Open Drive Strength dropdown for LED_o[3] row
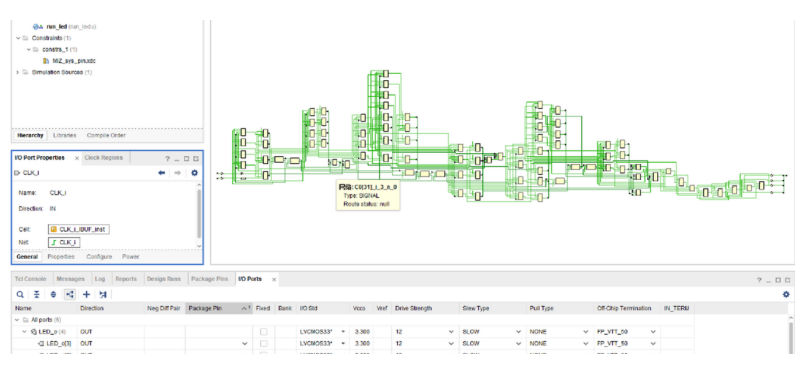The height and width of the screenshot is (378, 807). 451,343
